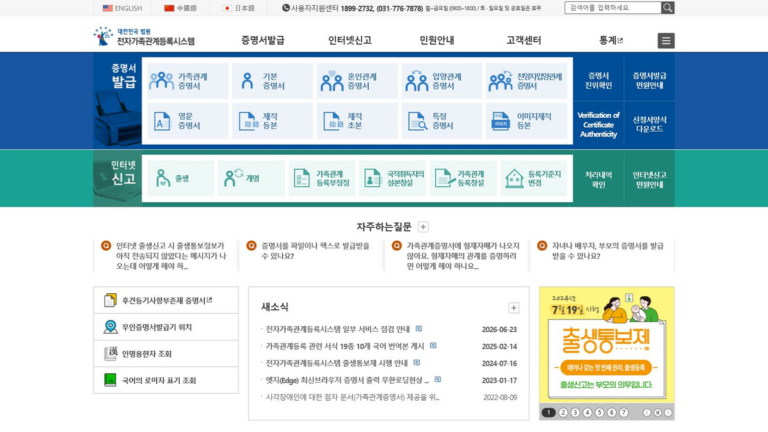Click 인터넷신고 민원안내 button
Screen dimensions: 768x432
pos(649,180)
